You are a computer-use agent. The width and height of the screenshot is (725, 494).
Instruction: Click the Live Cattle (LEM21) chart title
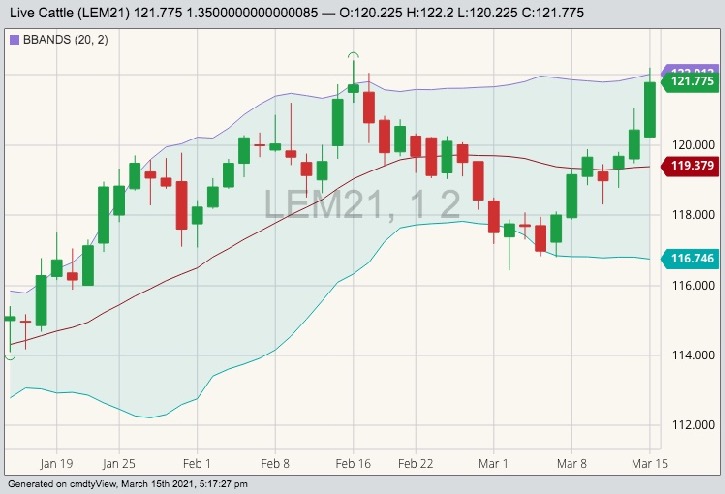click(x=69, y=12)
